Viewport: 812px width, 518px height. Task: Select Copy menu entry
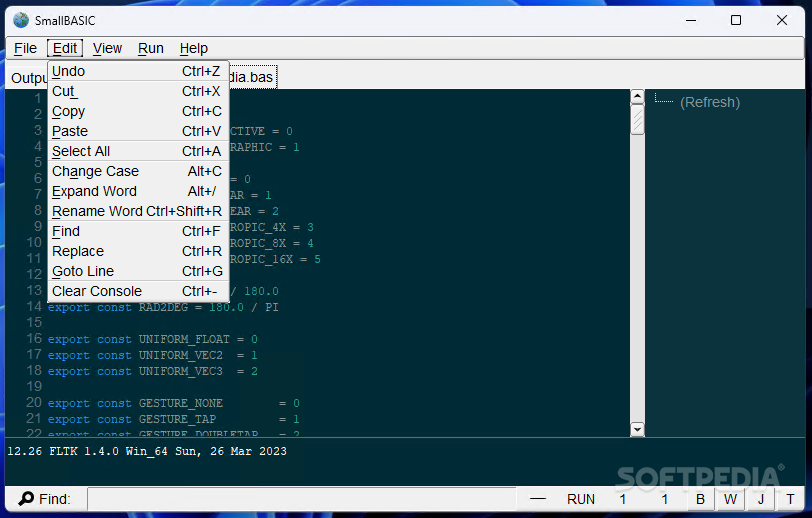click(138, 111)
